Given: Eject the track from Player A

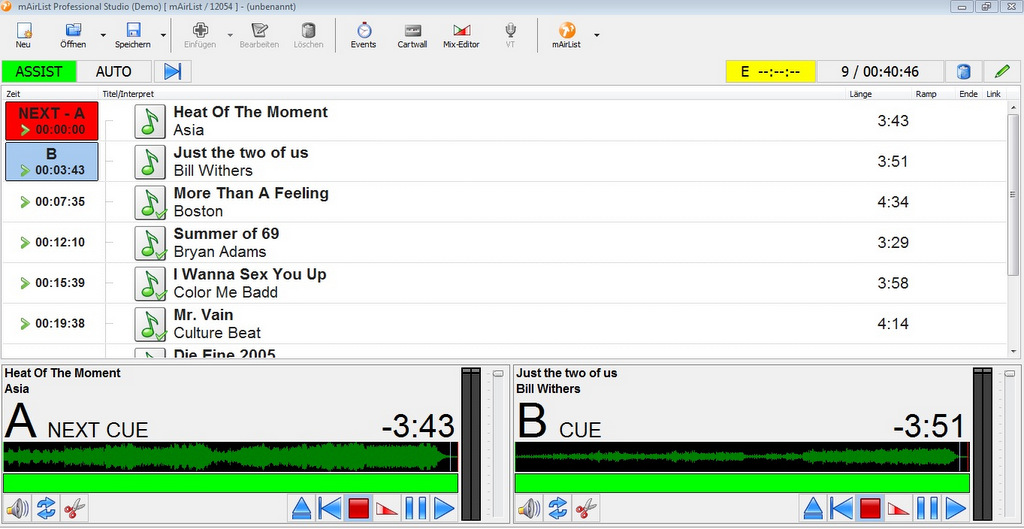Looking at the screenshot, I should click(x=301, y=507).
